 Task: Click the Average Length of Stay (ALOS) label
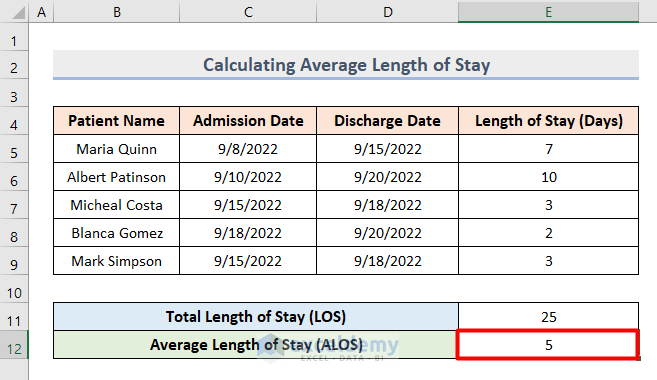coord(256,344)
